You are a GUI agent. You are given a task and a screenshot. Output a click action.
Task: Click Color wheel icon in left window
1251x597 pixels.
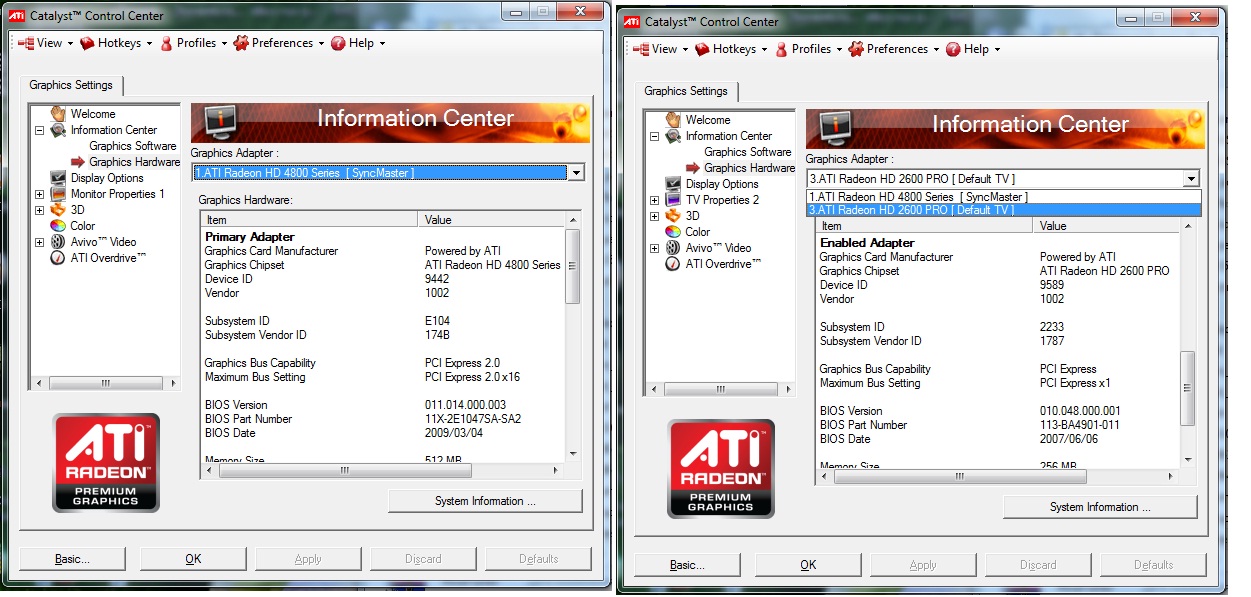coord(58,226)
